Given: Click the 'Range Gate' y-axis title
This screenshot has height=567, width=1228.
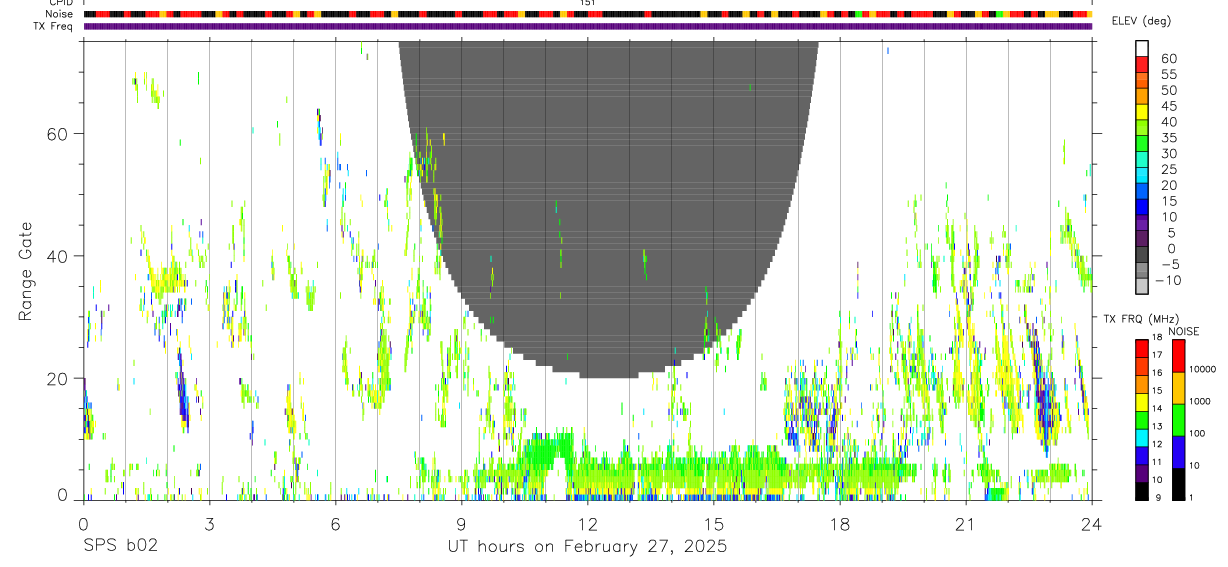Looking at the screenshot, I should click(25, 270).
